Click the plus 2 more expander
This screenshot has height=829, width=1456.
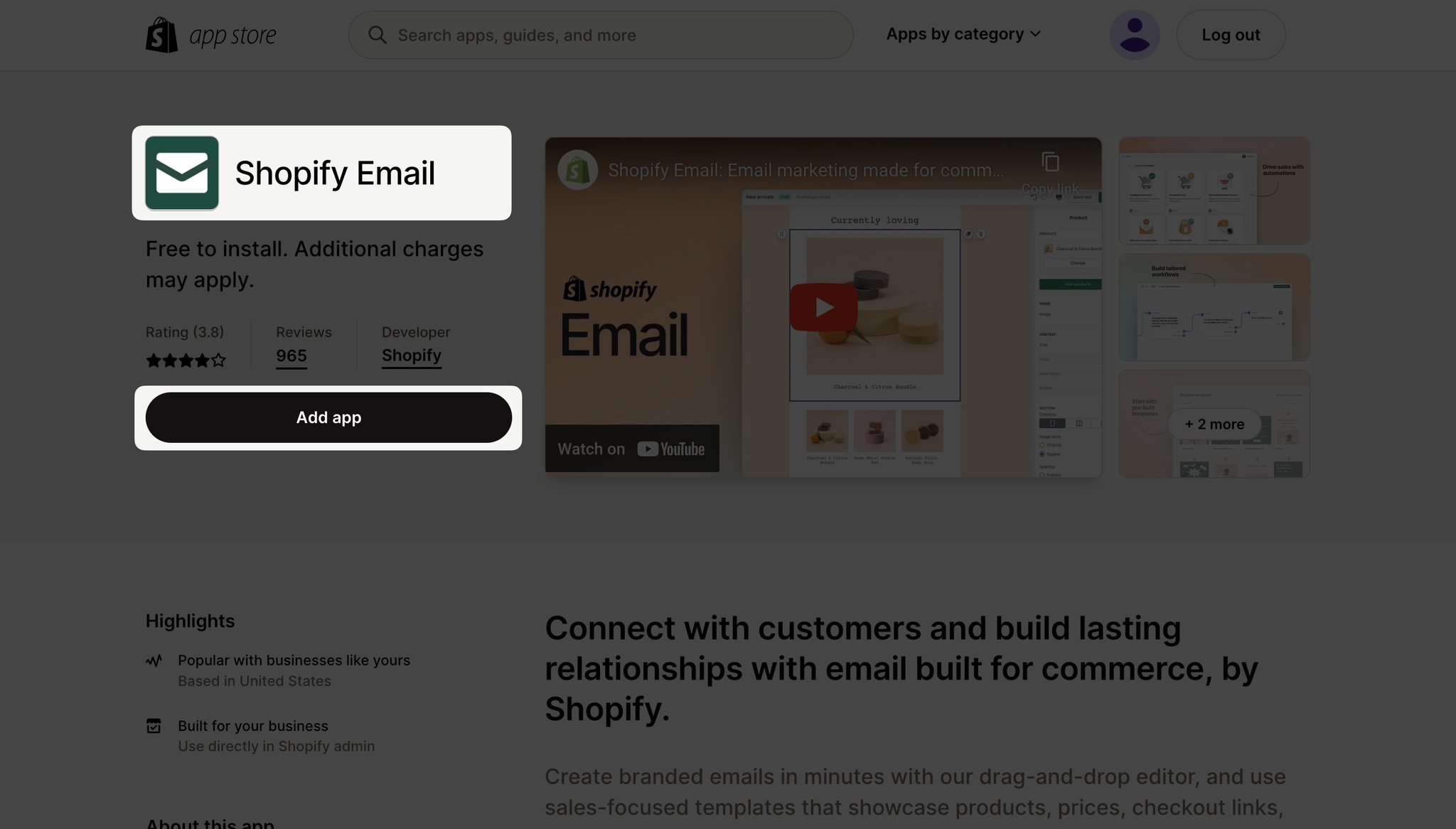click(1214, 424)
